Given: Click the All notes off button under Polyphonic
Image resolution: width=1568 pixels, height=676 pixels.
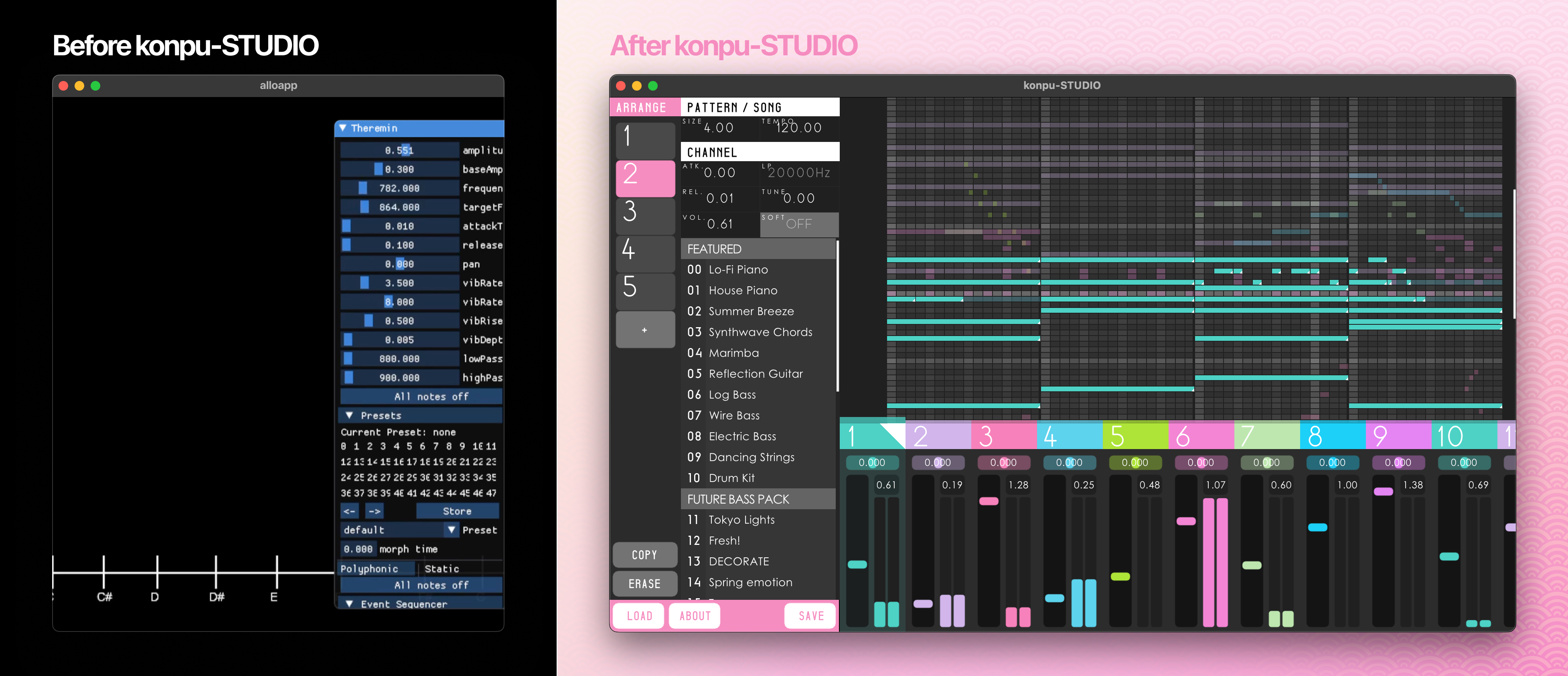Looking at the screenshot, I should click(x=421, y=585).
